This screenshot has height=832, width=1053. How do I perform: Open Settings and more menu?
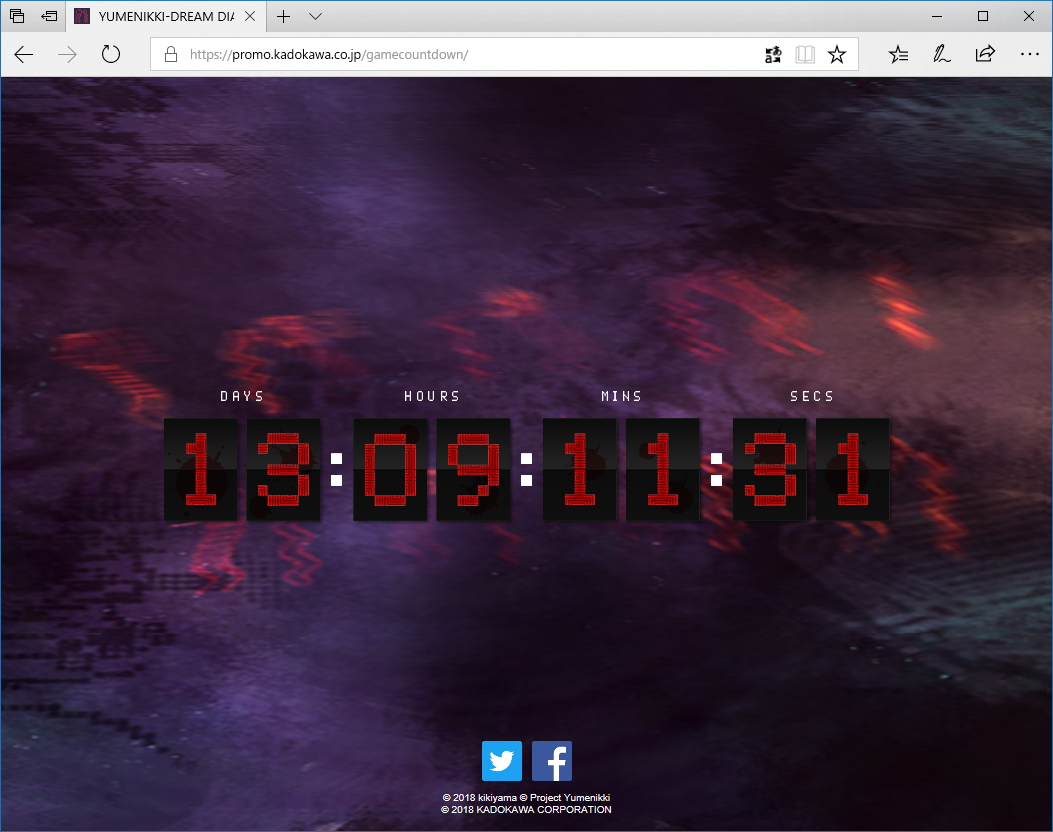(x=1029, y=54)
